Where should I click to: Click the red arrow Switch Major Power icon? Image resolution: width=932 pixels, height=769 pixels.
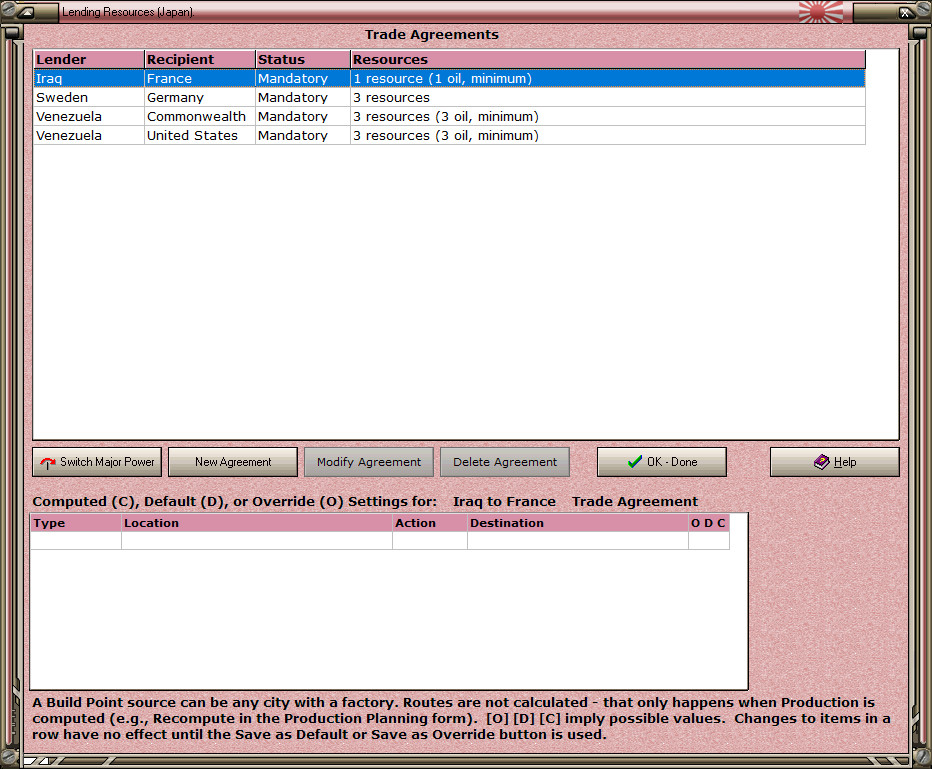click(48, 462)
